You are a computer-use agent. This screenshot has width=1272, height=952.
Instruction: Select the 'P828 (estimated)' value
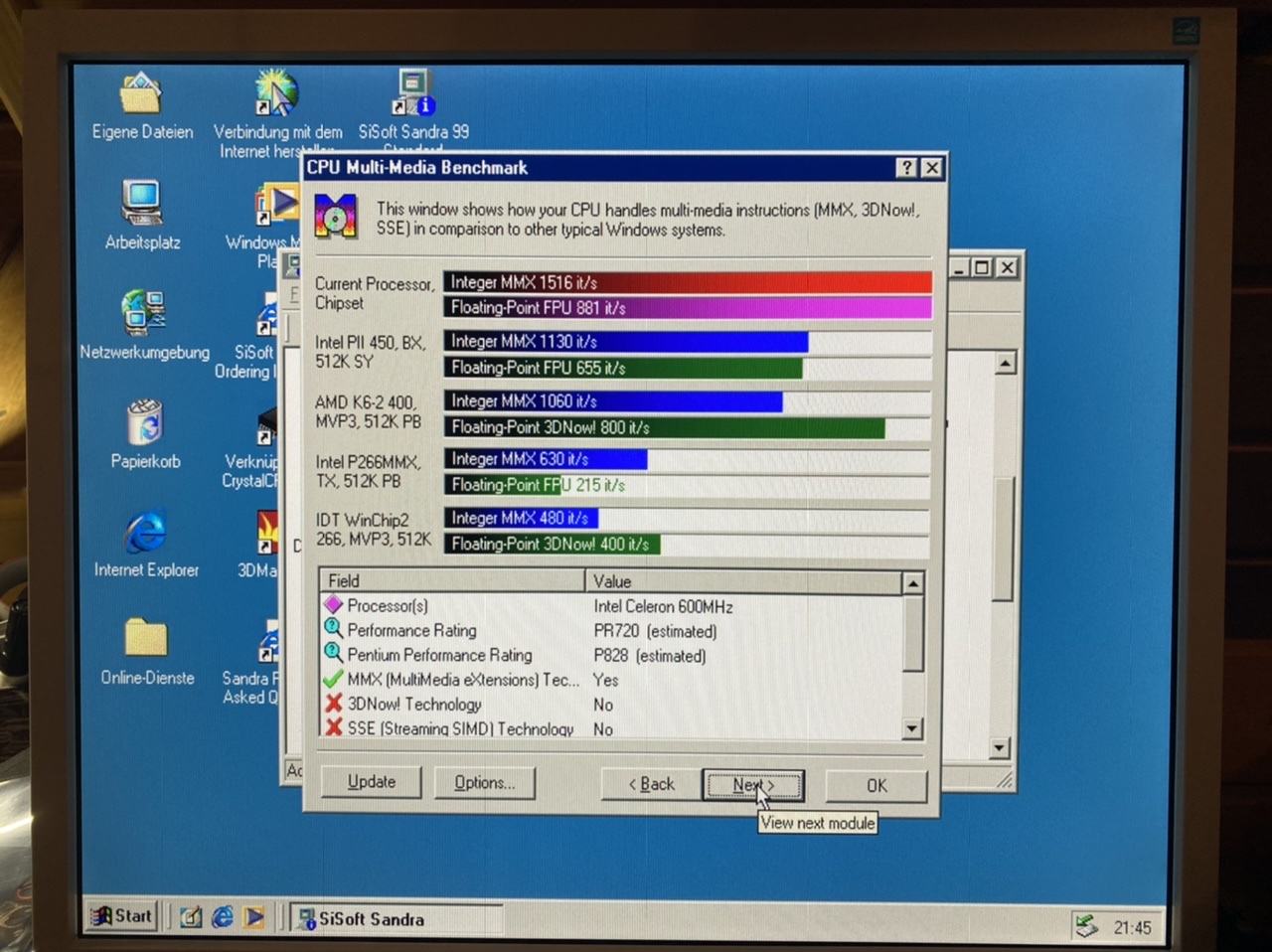pos(650,656)
